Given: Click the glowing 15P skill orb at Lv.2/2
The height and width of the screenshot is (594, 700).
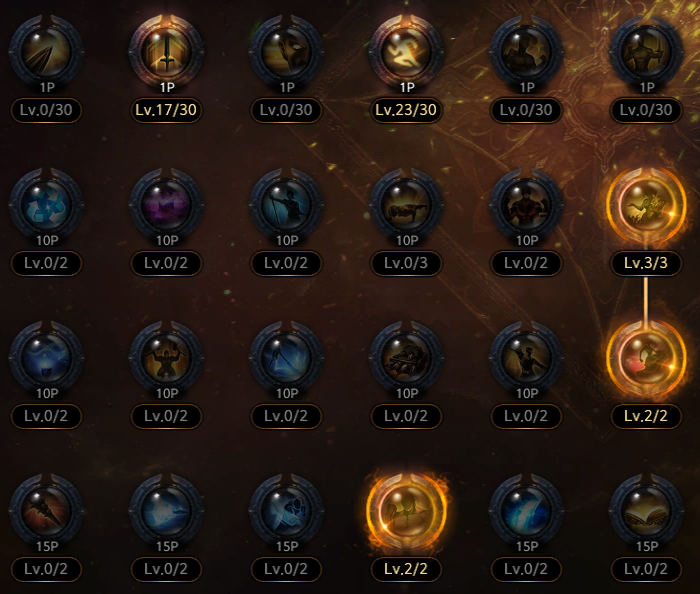Looking at the screenshot, I should [406, 511].
